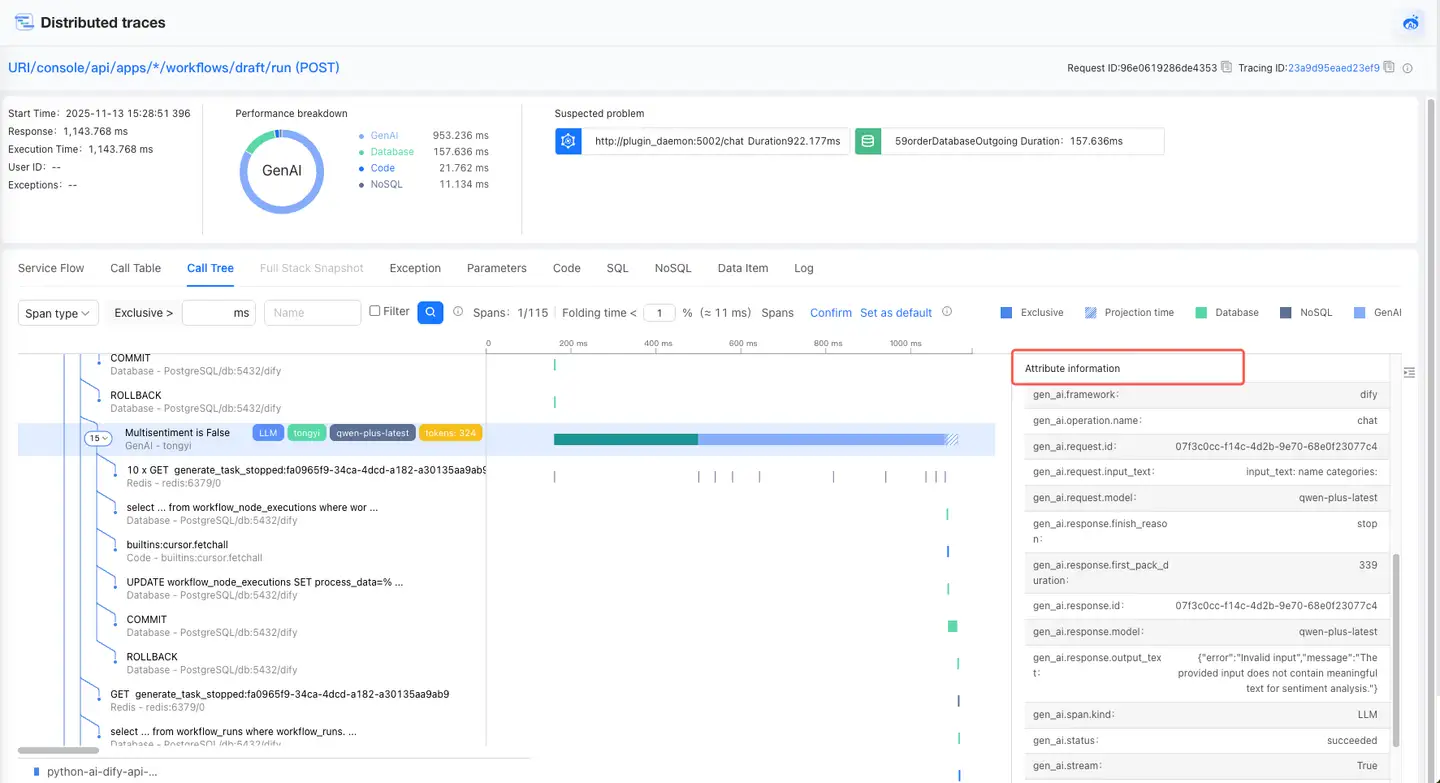
Task: Click the Name filter input field
Action: pos(312,313)
